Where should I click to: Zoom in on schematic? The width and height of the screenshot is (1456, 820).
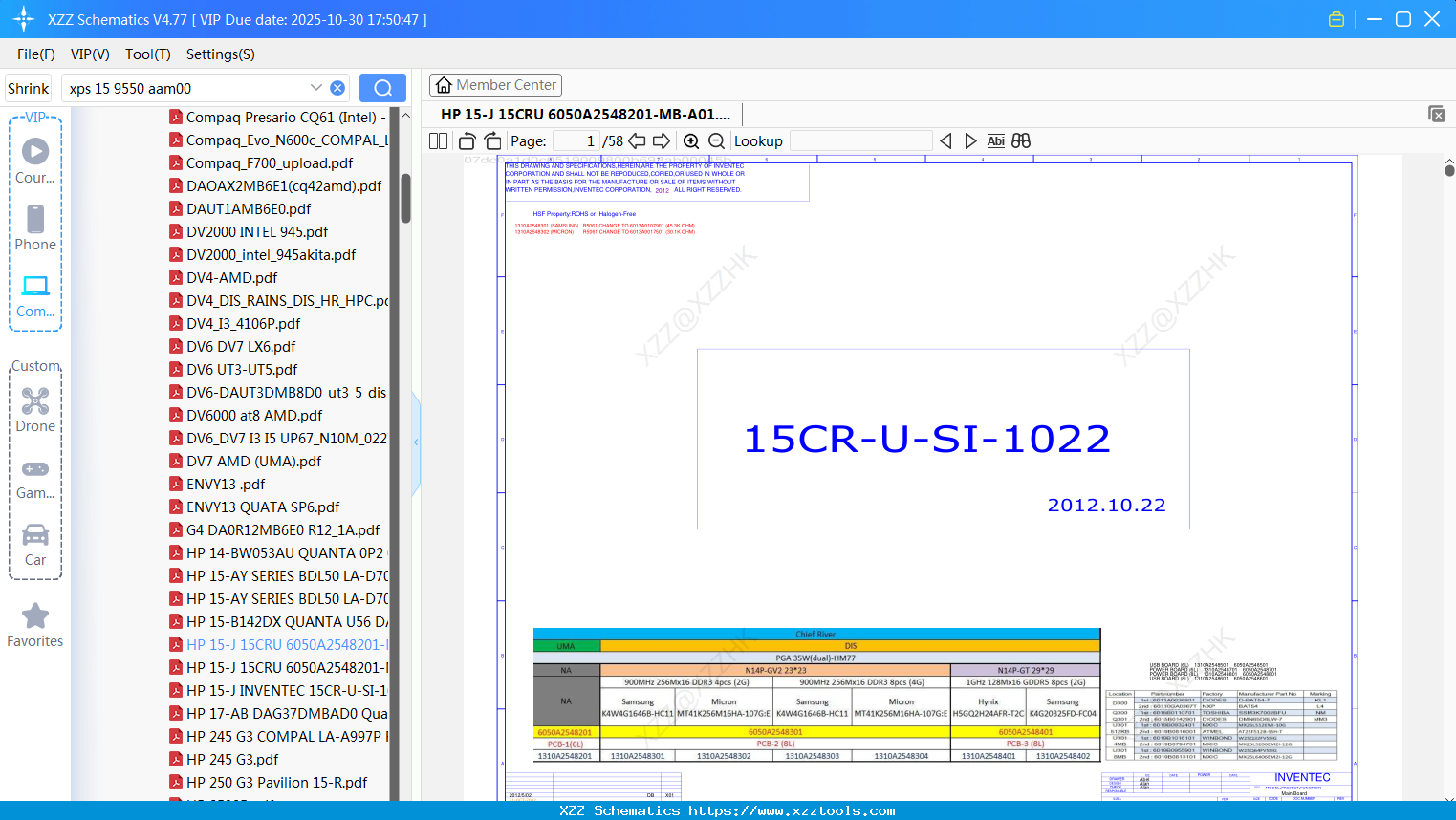coord(691,140)
